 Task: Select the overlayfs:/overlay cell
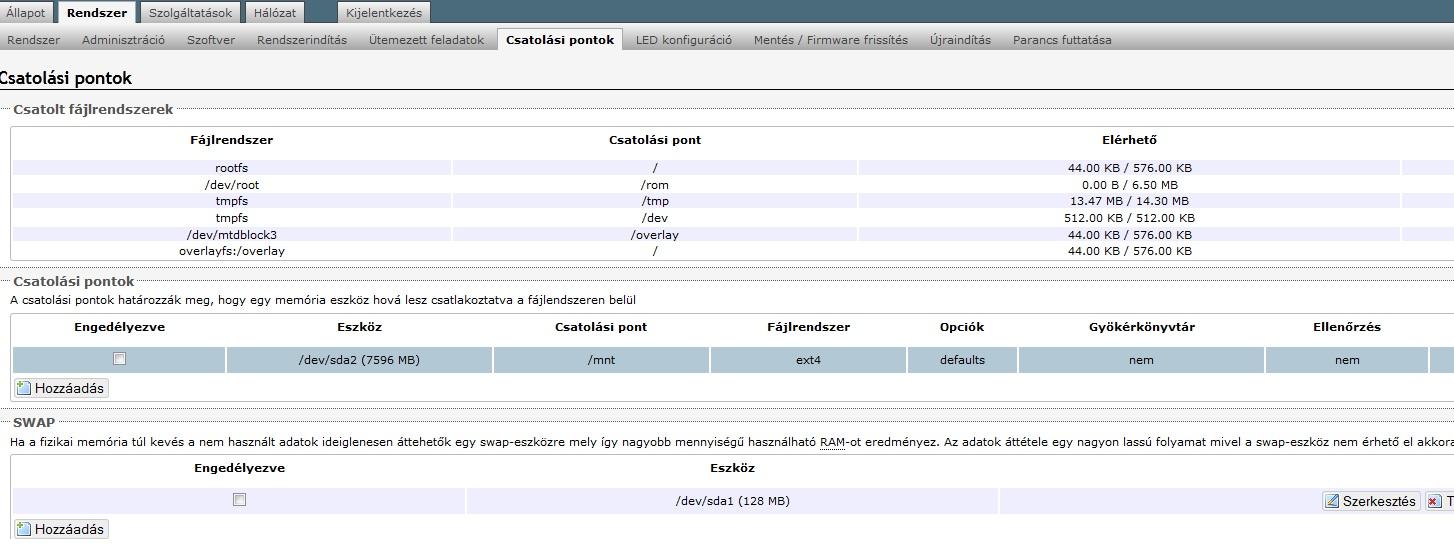tap(231, 251)
